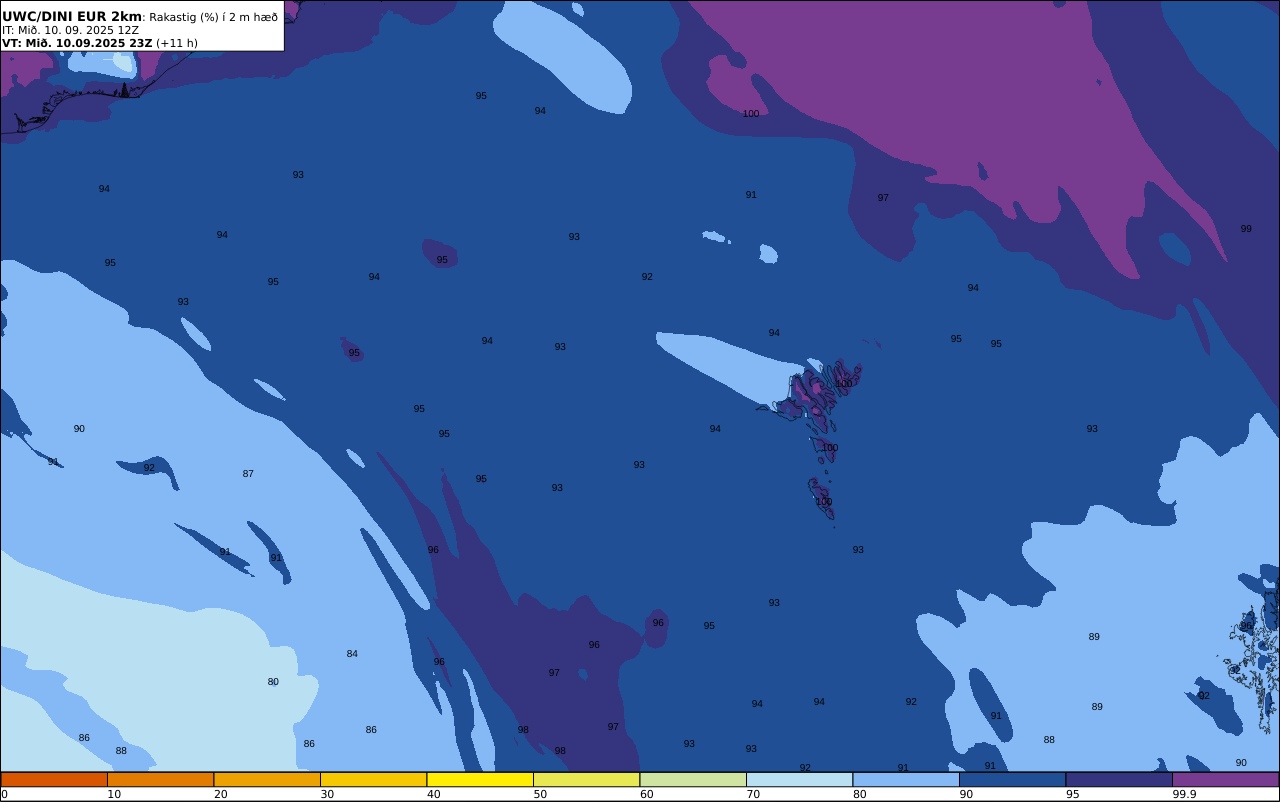The height and width of the screenshot is (802, 1280).
Task: Click the legend tick label '0'
Action: [x=4, y=794]
